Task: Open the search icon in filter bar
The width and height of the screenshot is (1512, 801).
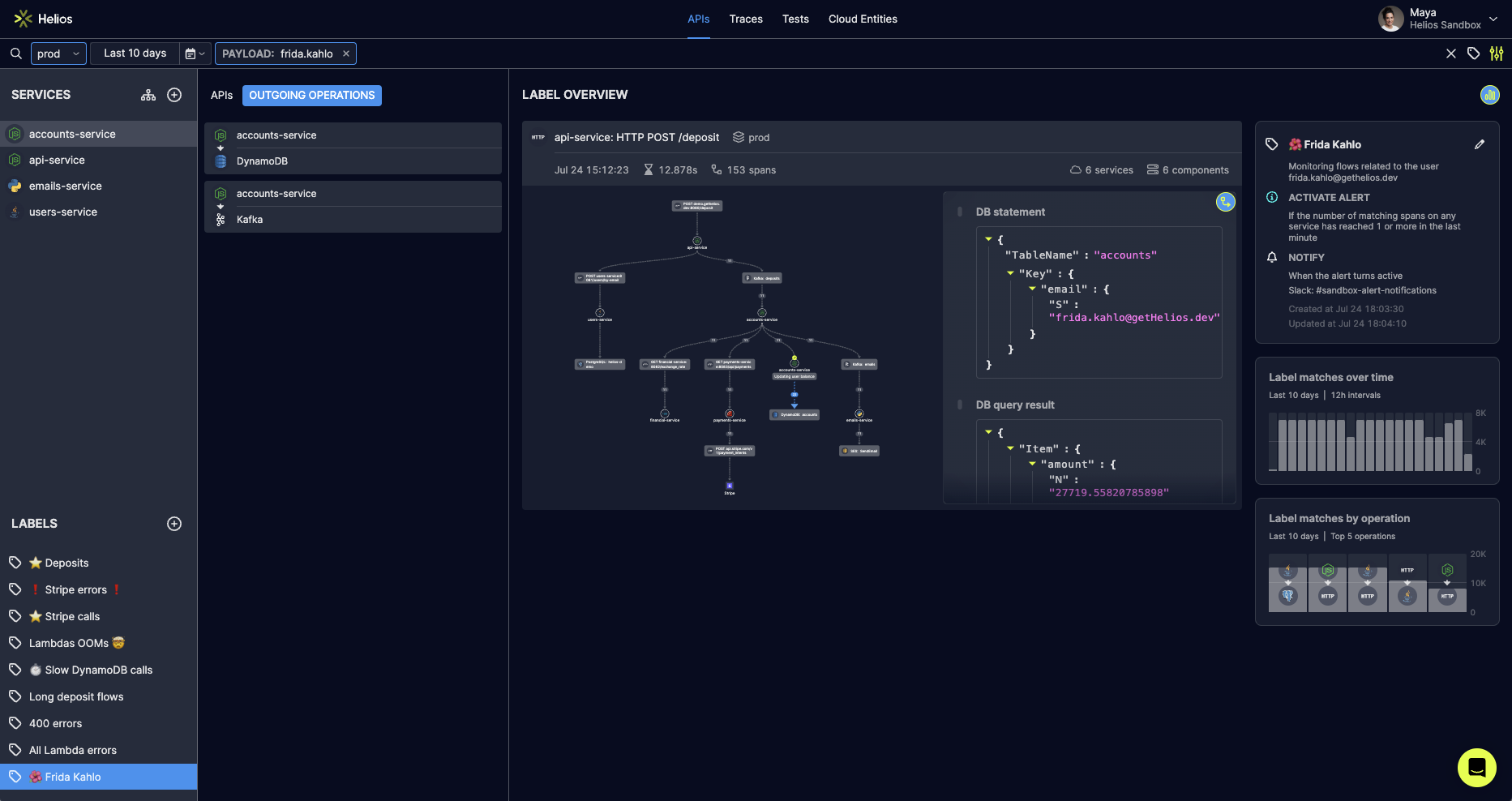Action: [16, 54]
